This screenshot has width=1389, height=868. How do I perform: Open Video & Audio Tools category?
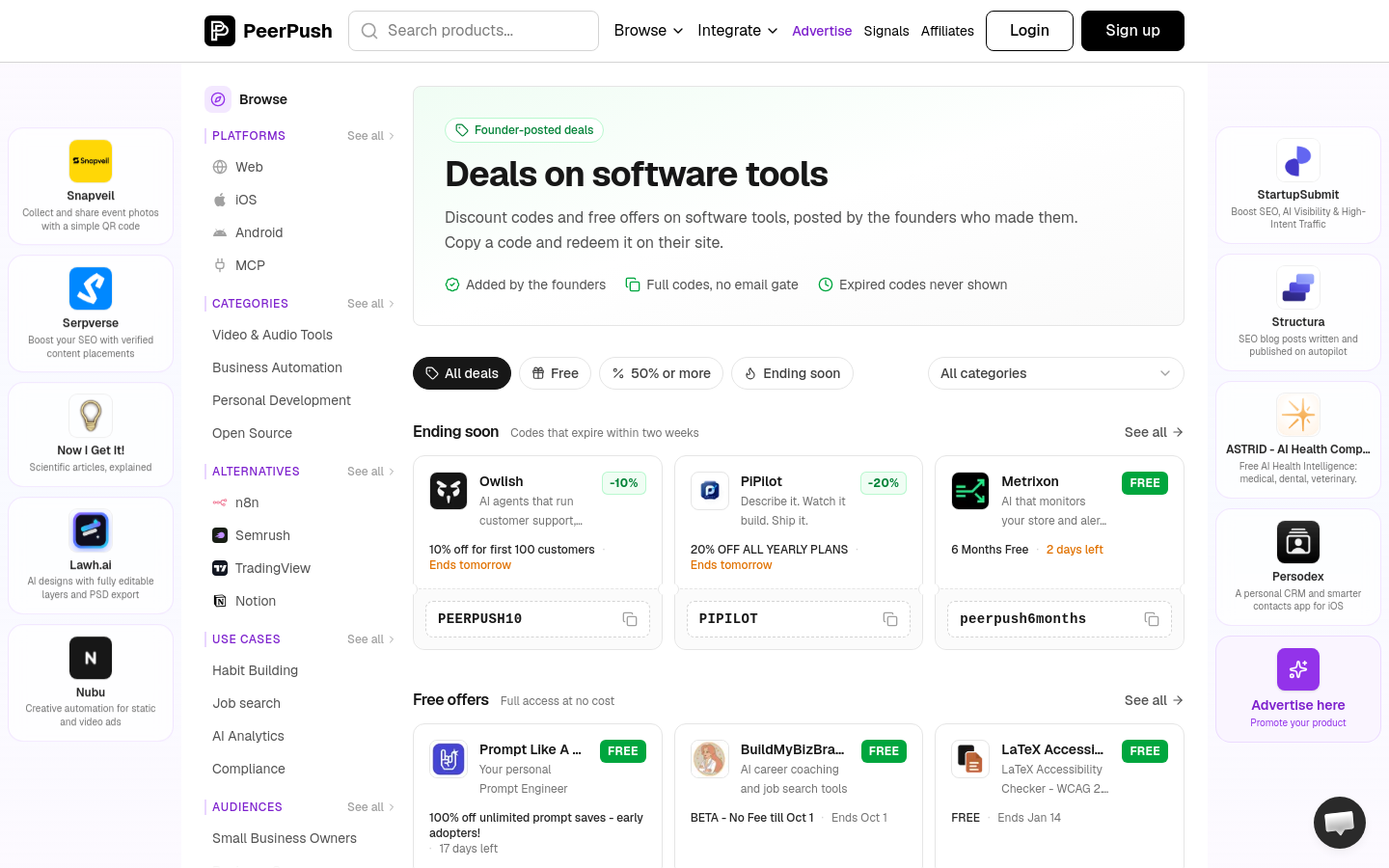point(272,335)
